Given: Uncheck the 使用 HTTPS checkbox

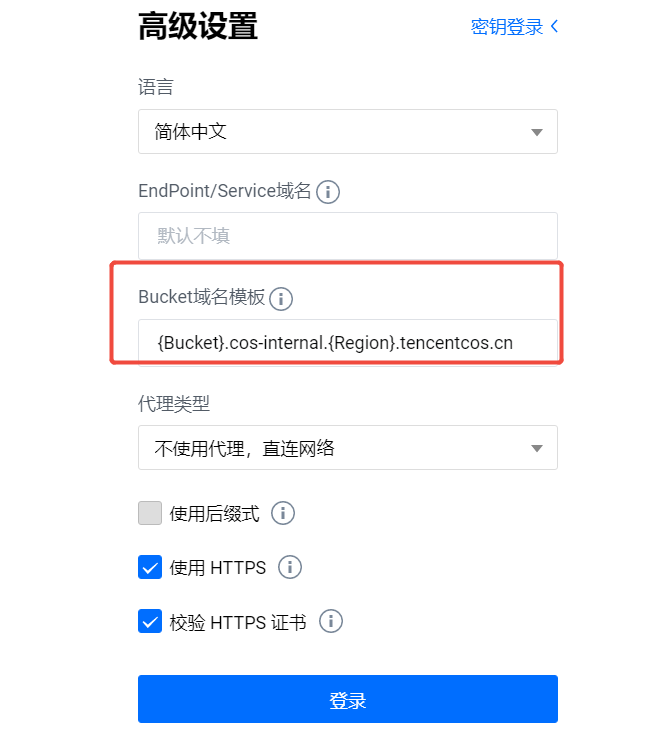Looking at the screenshot, I should click(150, 567).
